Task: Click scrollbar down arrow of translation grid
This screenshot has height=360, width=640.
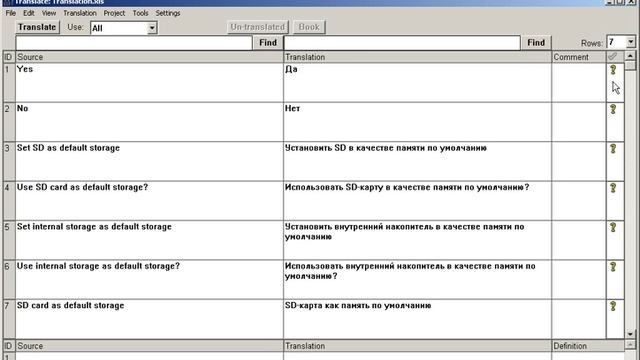Action: (x=630, y=334)
